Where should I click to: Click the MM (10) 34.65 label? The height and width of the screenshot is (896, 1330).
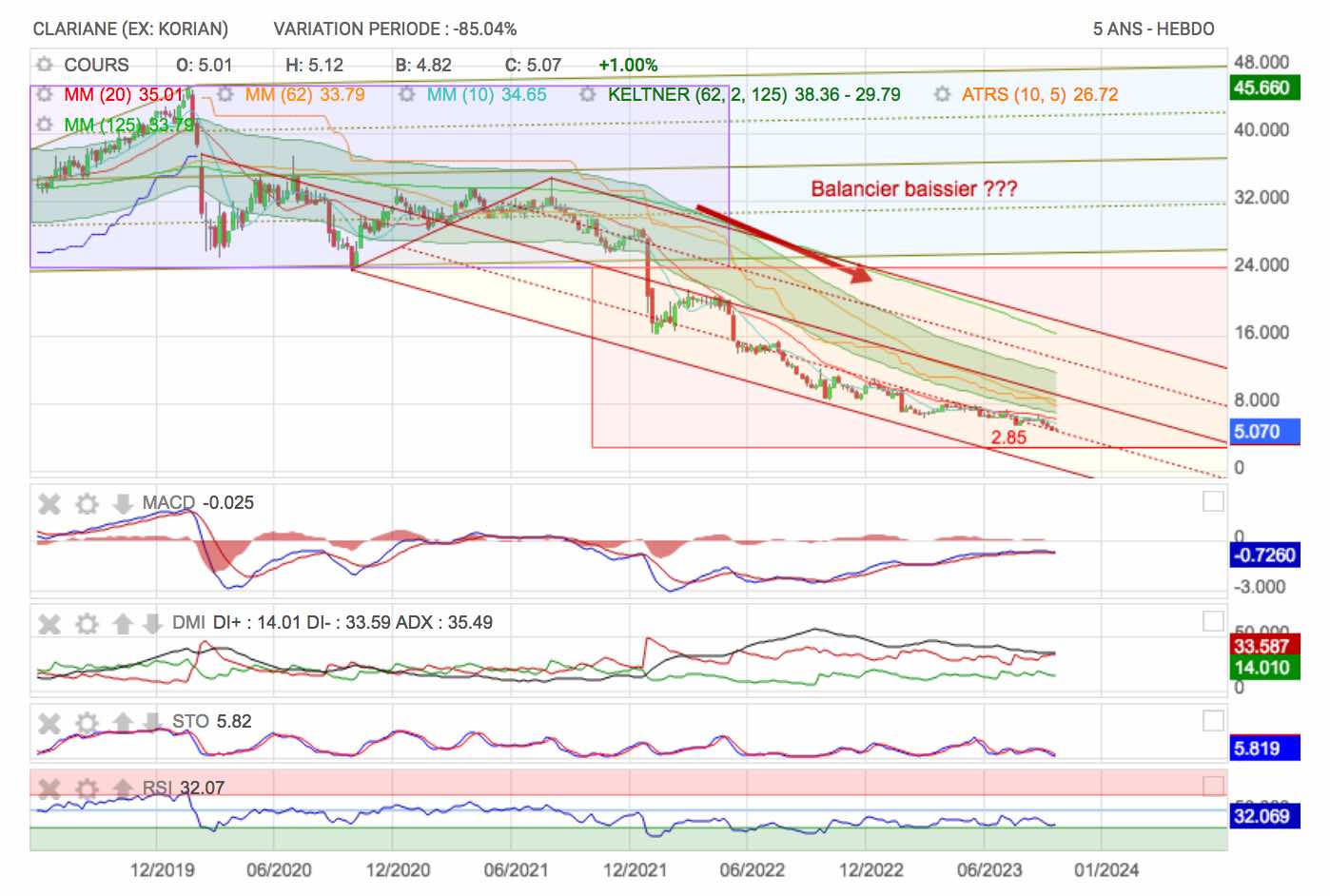(486, 94)
